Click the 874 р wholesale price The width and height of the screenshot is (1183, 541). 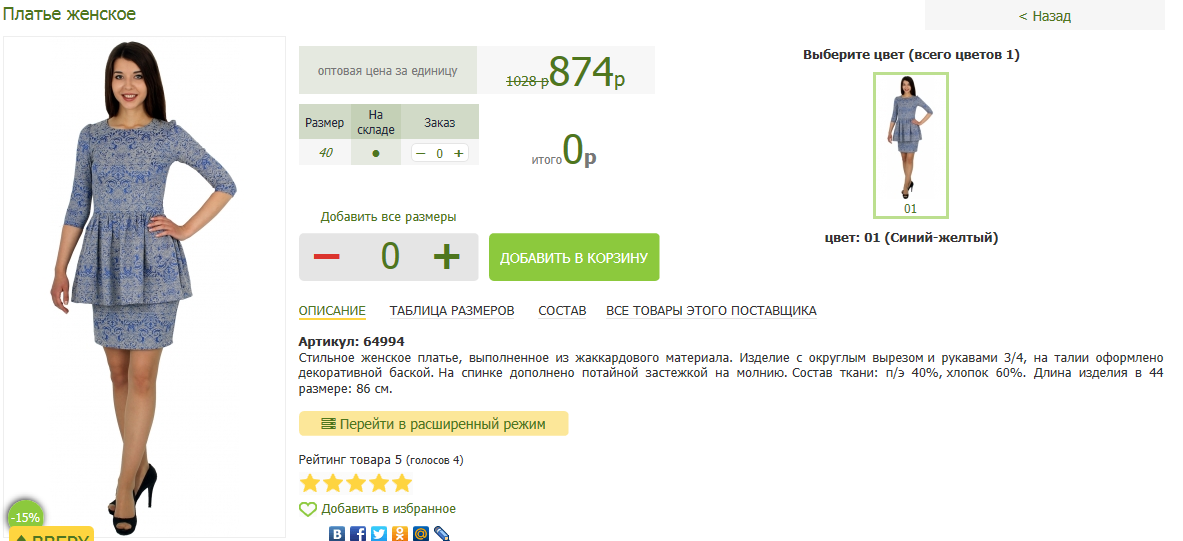pyautogui.click(x=587, y=72)
